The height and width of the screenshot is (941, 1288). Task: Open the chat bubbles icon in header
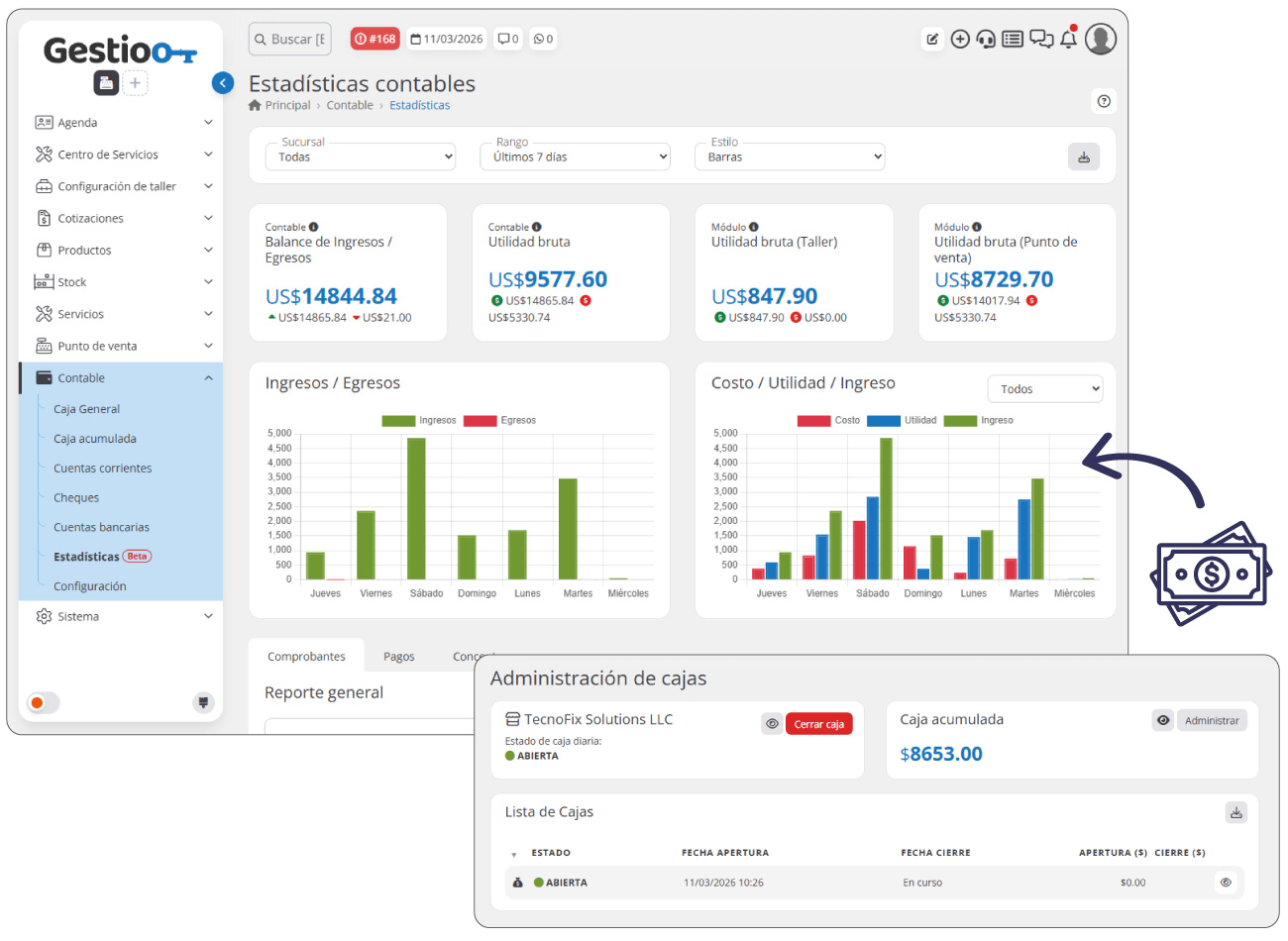(1041, 39)
